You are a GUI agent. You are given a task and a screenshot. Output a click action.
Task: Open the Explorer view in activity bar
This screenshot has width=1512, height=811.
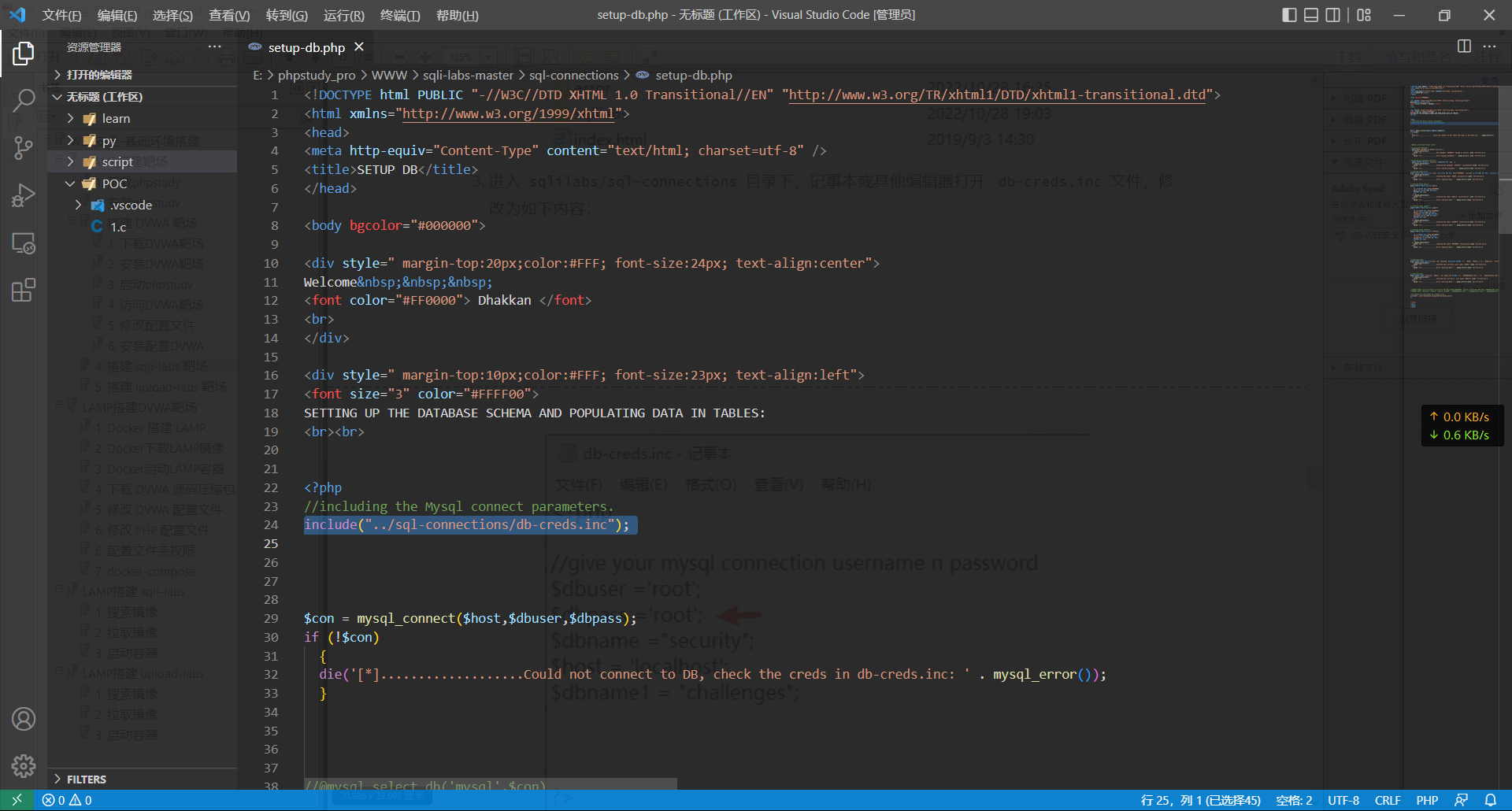click(24, 54)
